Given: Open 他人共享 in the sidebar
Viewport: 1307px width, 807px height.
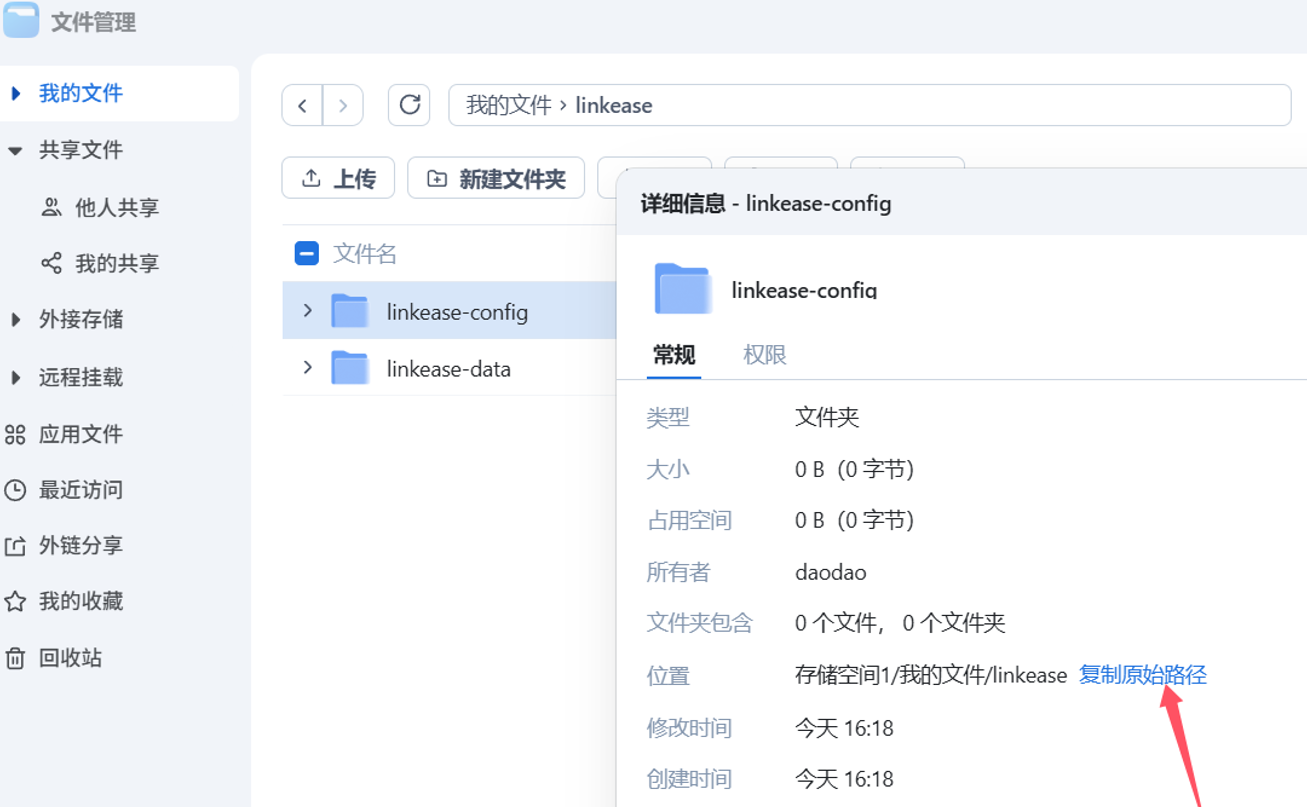Looking at the screenshot, I should click(x=100, y=207).
